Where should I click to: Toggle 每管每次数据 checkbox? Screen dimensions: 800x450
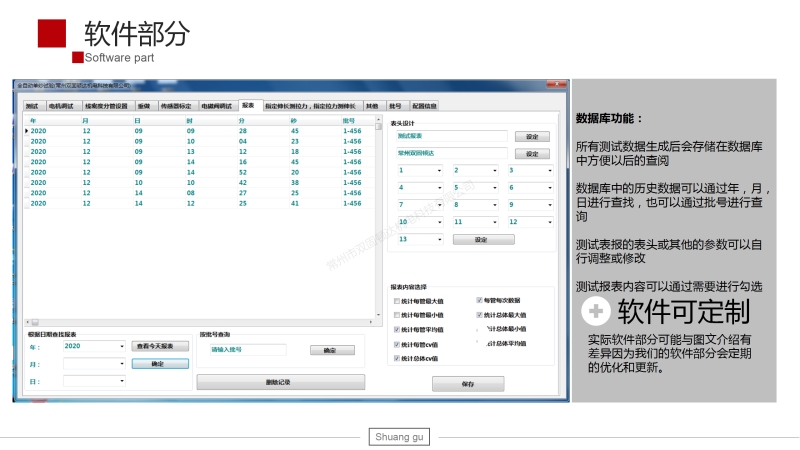click(480, 300)
